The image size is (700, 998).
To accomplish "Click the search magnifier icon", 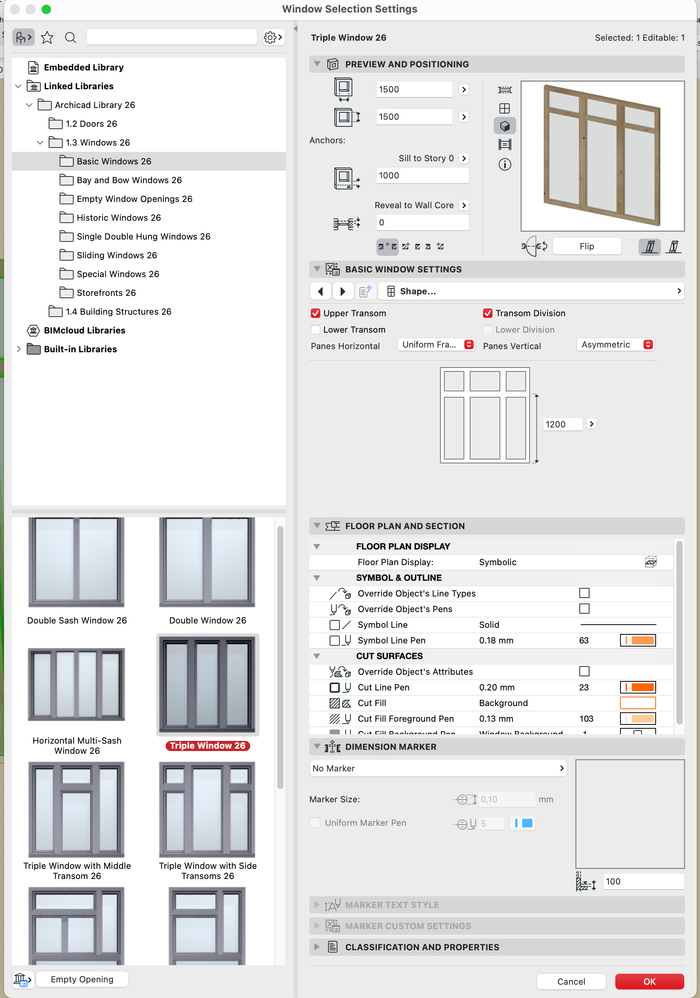I will pos(71,38).
